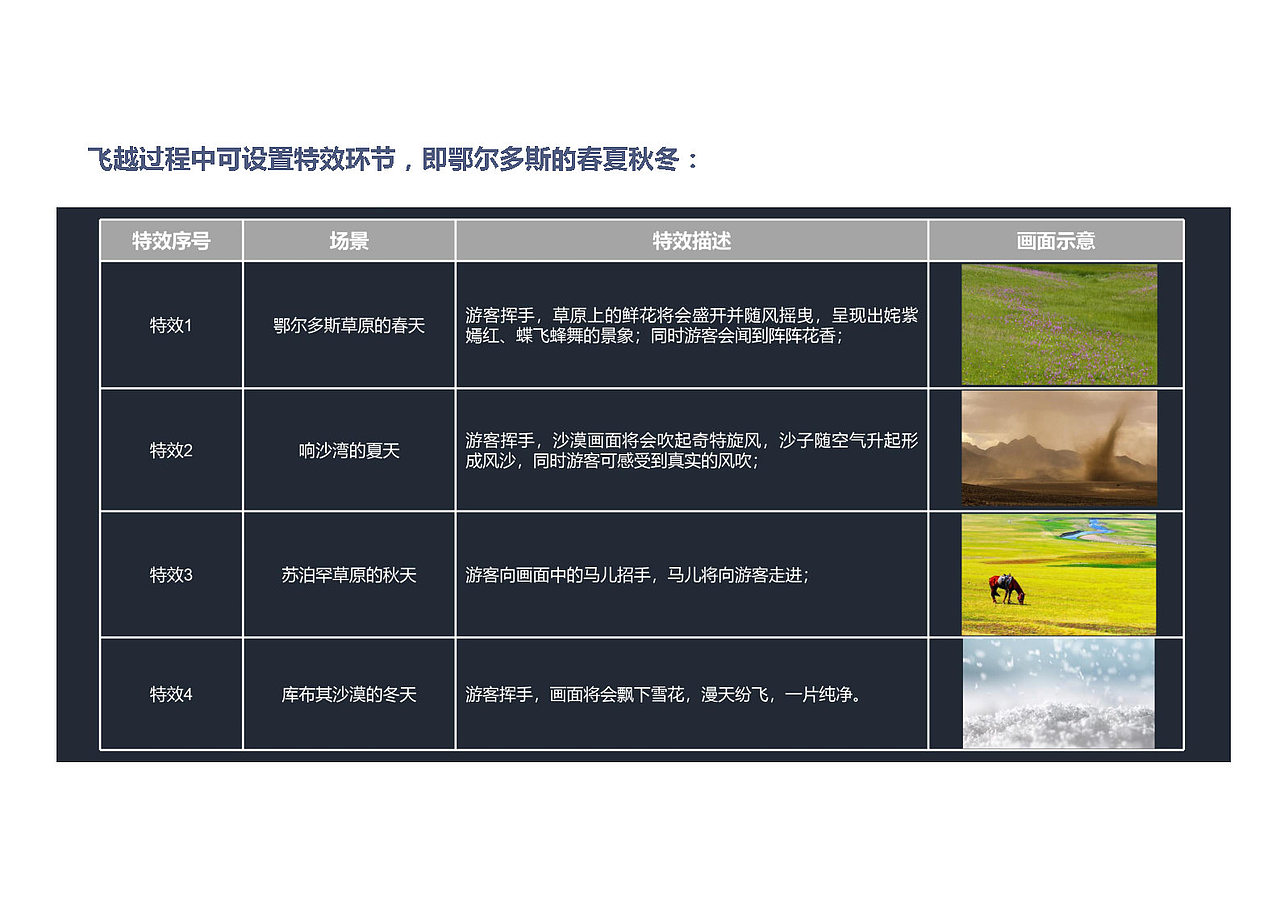This screenshot has width=1280, height=905.
Task: Click the description about 奇特旋风 sandstorm
Action: (x=692, y=450)
